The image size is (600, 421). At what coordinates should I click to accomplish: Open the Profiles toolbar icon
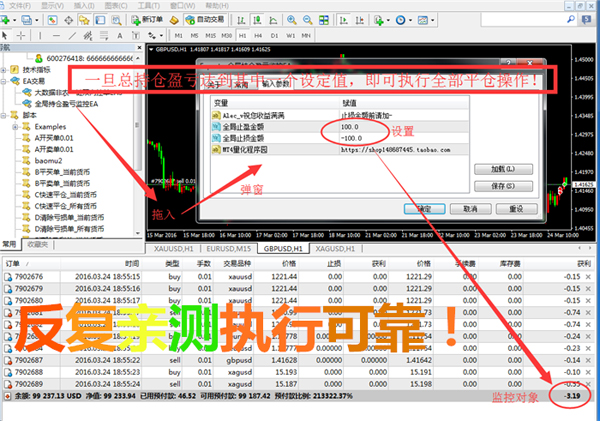click(x=26, y=20)
